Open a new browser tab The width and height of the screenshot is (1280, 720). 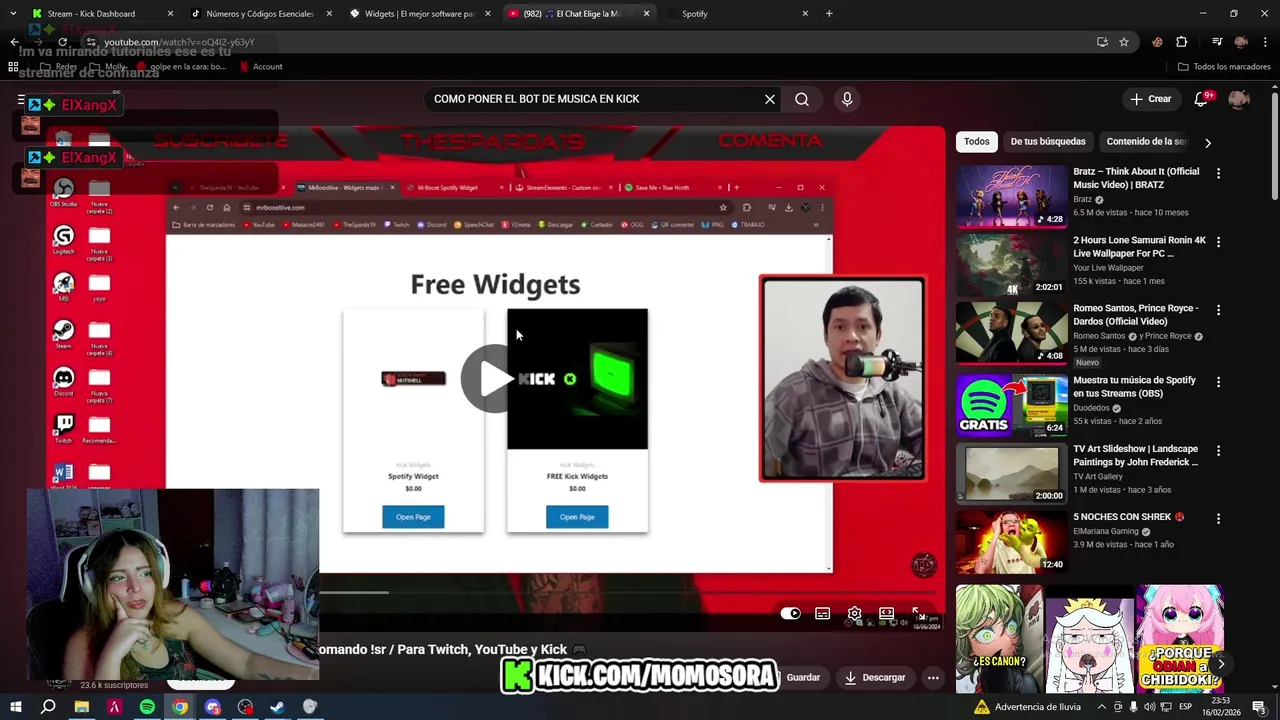(x=829, y=14)
